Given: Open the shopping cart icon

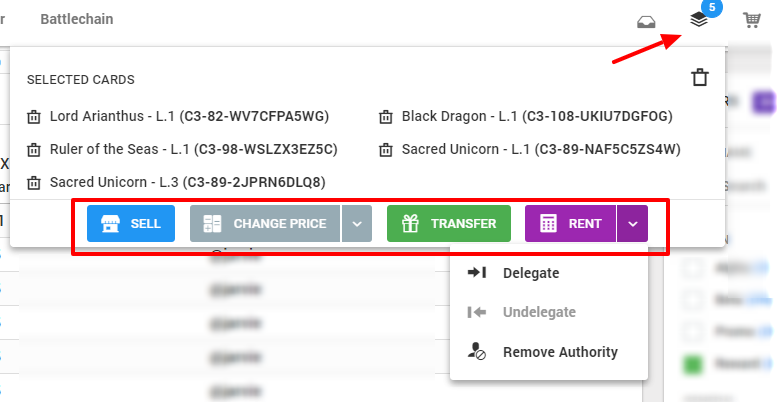Looking at the screenshot, I should click(x=751, y=20).
